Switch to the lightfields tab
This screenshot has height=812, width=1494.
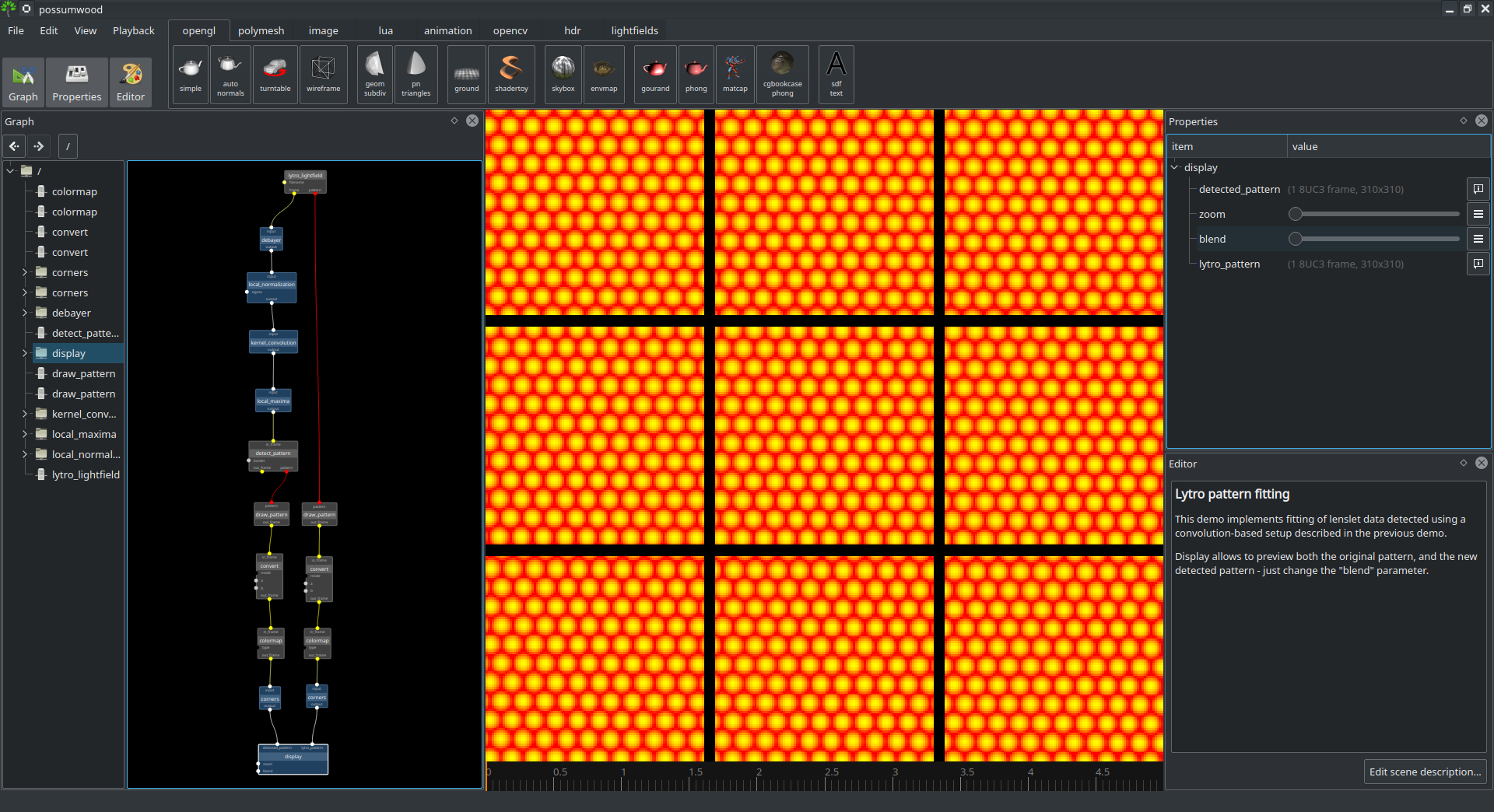[635, 30]
